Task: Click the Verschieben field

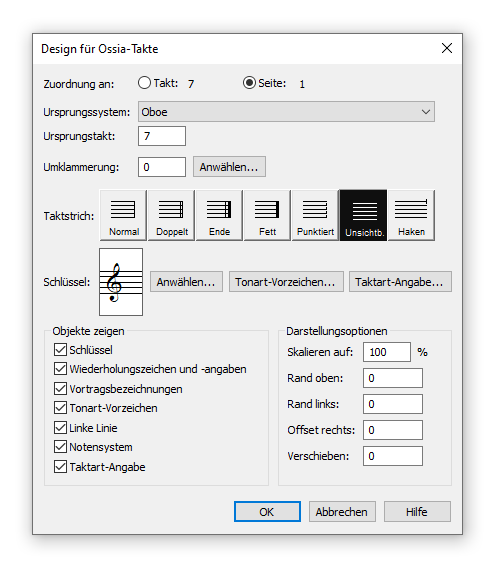Action: click(393, 456)
